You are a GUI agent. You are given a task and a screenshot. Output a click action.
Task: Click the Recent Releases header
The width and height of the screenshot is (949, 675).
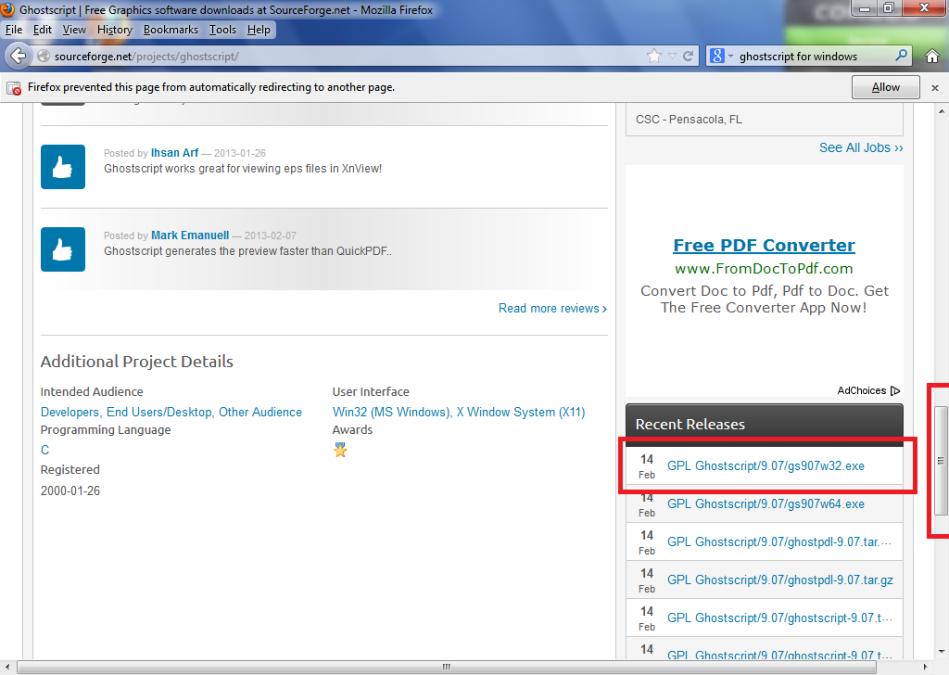tap(764, 424)
